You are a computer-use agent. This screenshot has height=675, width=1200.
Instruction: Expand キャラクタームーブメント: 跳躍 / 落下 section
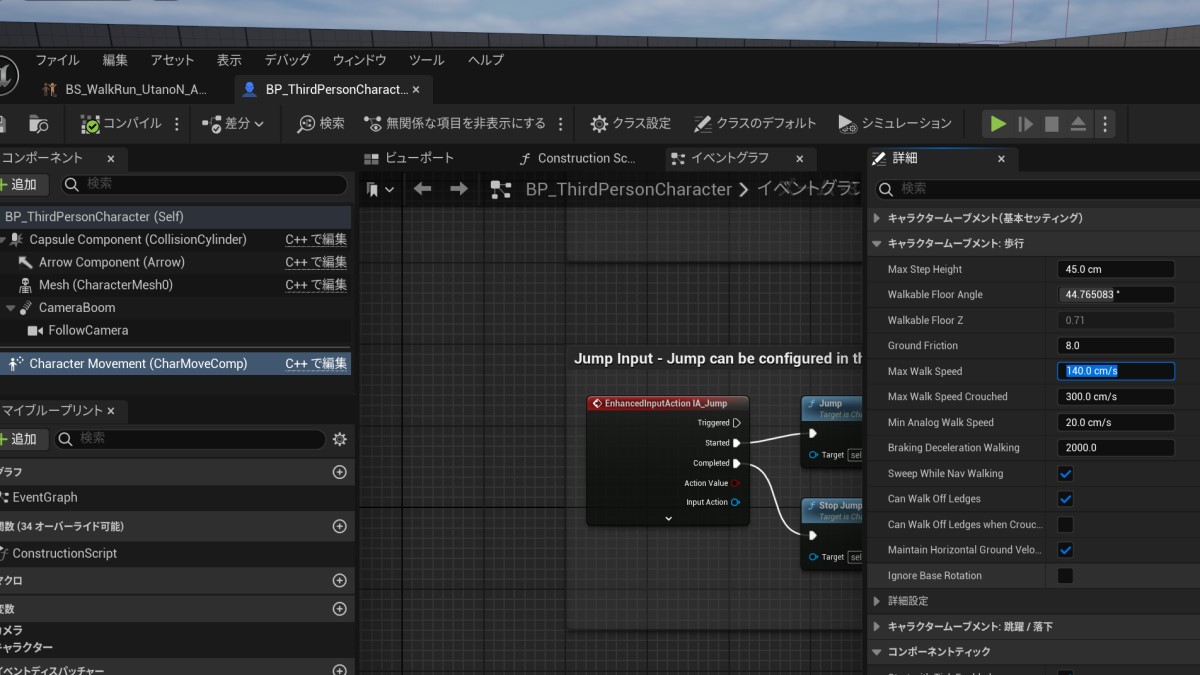877,627
